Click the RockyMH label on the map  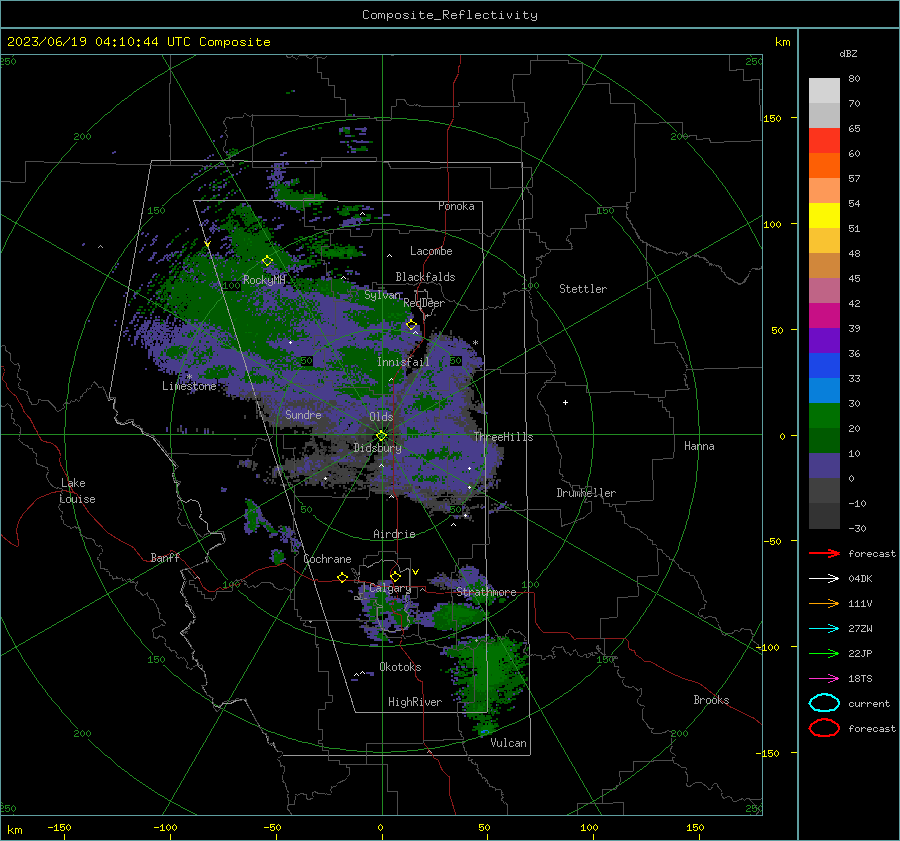click(x=264, y=280)
